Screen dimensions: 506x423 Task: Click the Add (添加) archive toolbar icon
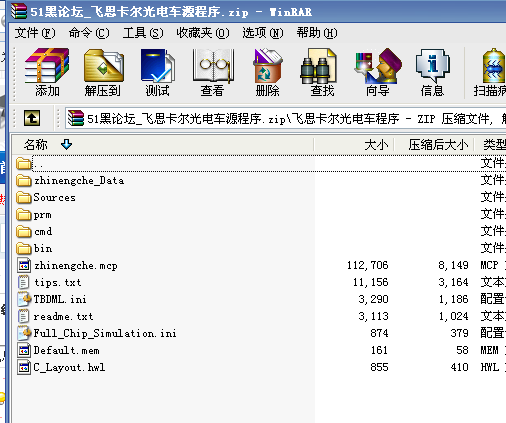tap(47, 65)
